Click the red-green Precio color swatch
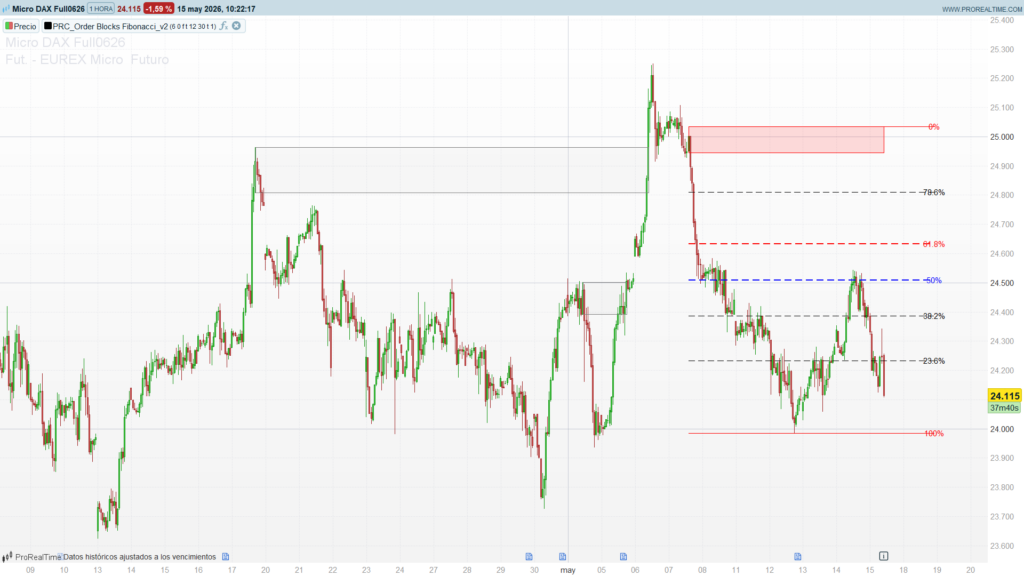The image size is (1024, 576). (9, 26)
